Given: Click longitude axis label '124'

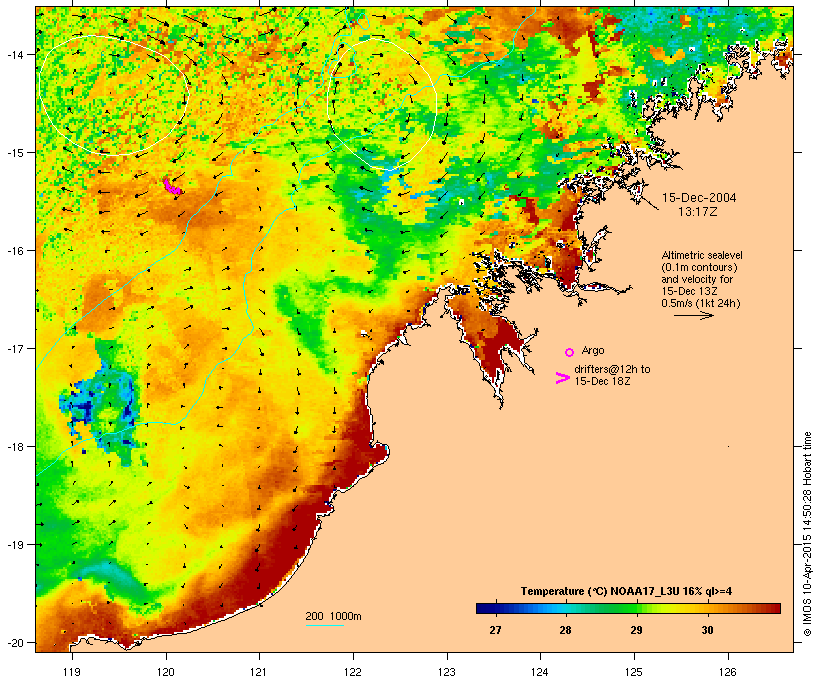Looking at the screenshot, I should click(x=540, y=672).
